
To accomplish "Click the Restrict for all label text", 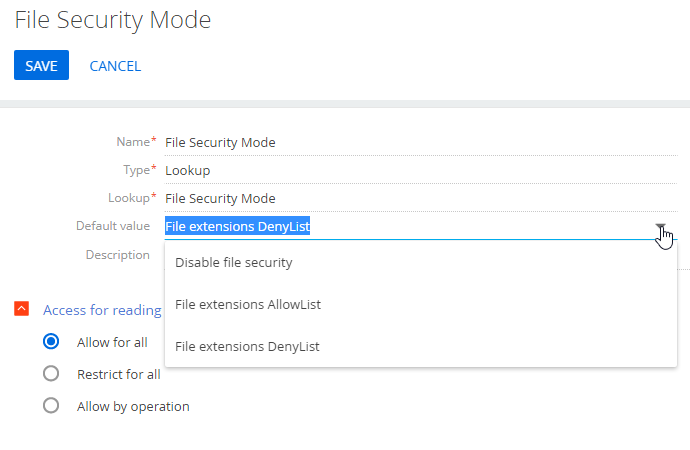I will (x=119, y=374).
